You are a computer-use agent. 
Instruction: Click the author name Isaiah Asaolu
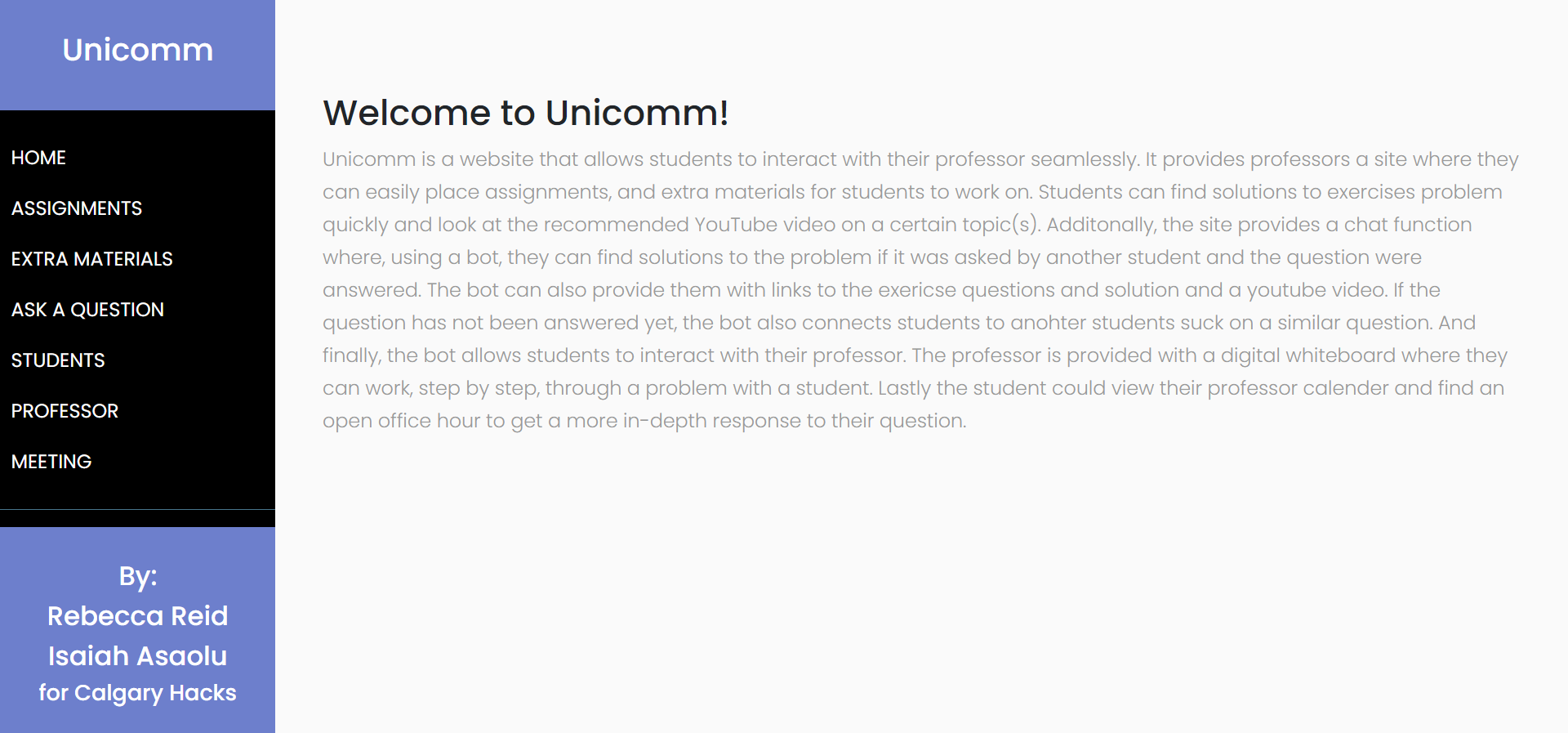[137, 656]
